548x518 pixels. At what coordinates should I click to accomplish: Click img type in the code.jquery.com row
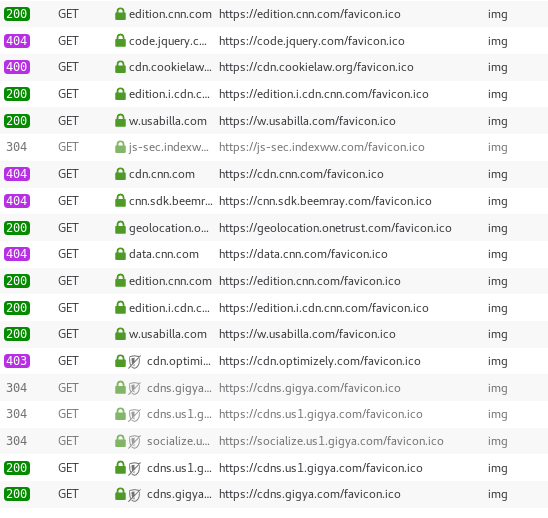coord(498,41)
